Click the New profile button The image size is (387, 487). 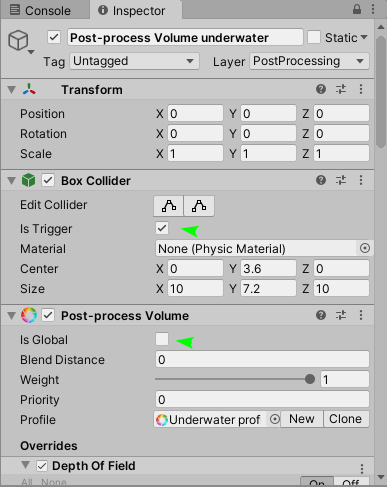point(302,419)
